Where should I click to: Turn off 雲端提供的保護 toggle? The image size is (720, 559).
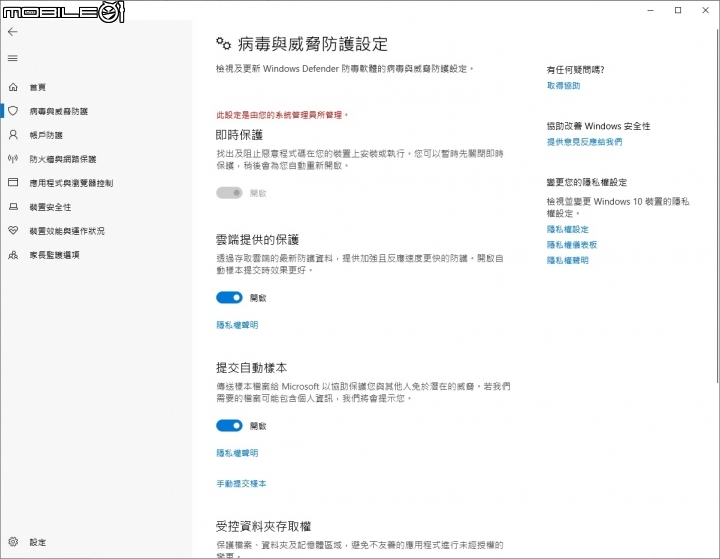click(229, 298)
